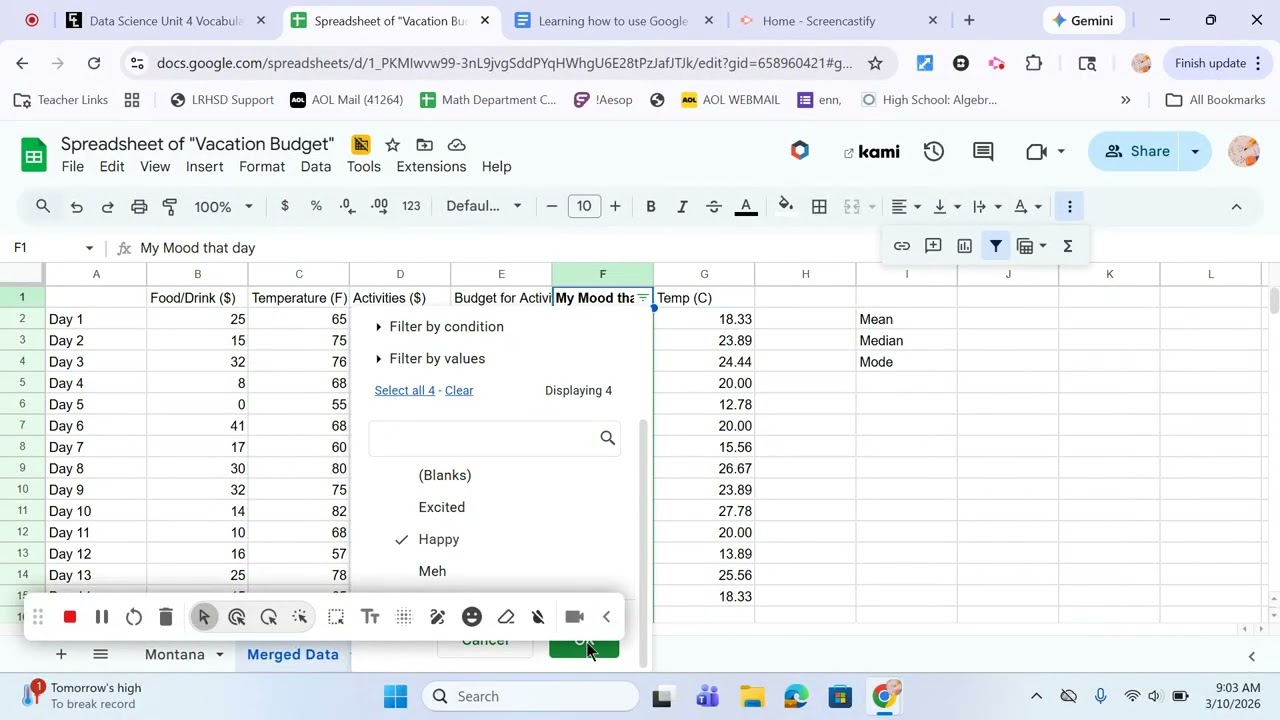Click the Select all 4 link
The width and height of the screenshot is (1280, 720).
(x=405, y=390)
